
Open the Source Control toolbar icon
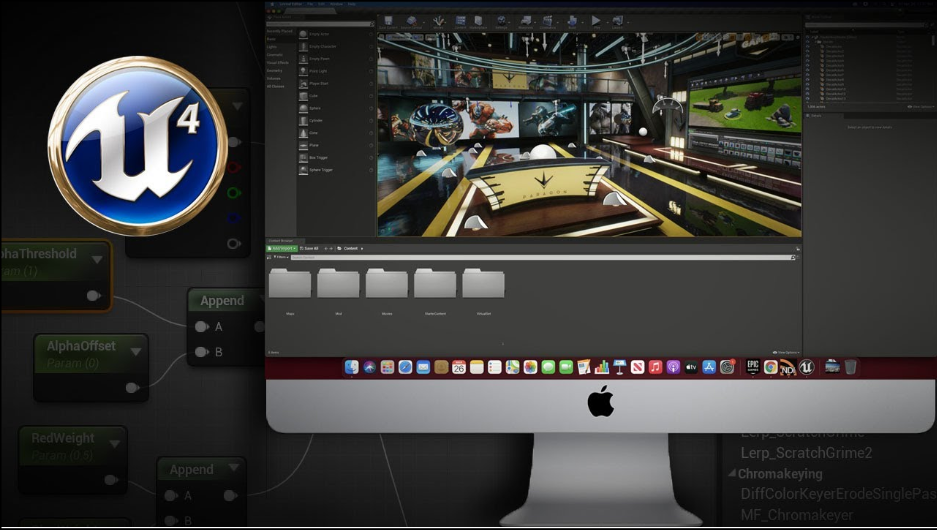[x=411, y=22]
